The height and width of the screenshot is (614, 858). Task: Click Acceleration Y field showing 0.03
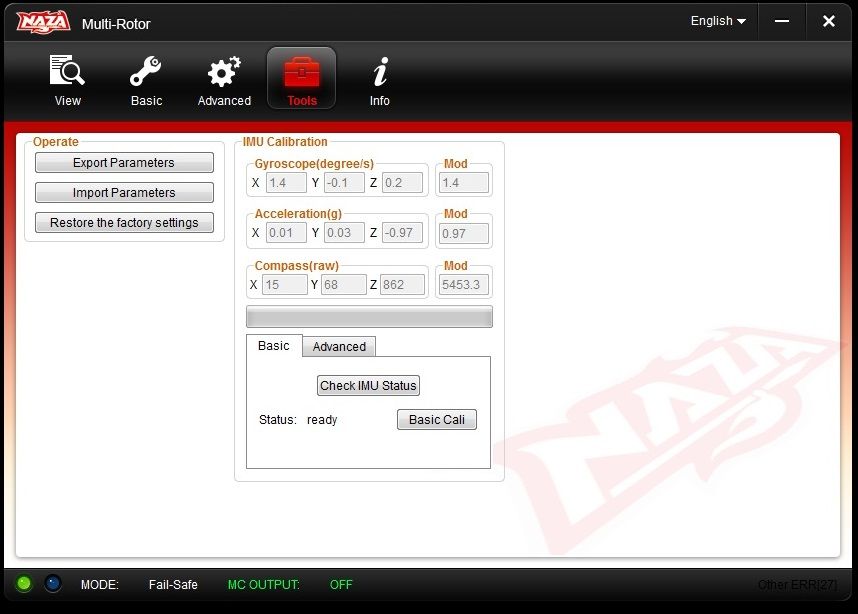click(x=344, y=233)
